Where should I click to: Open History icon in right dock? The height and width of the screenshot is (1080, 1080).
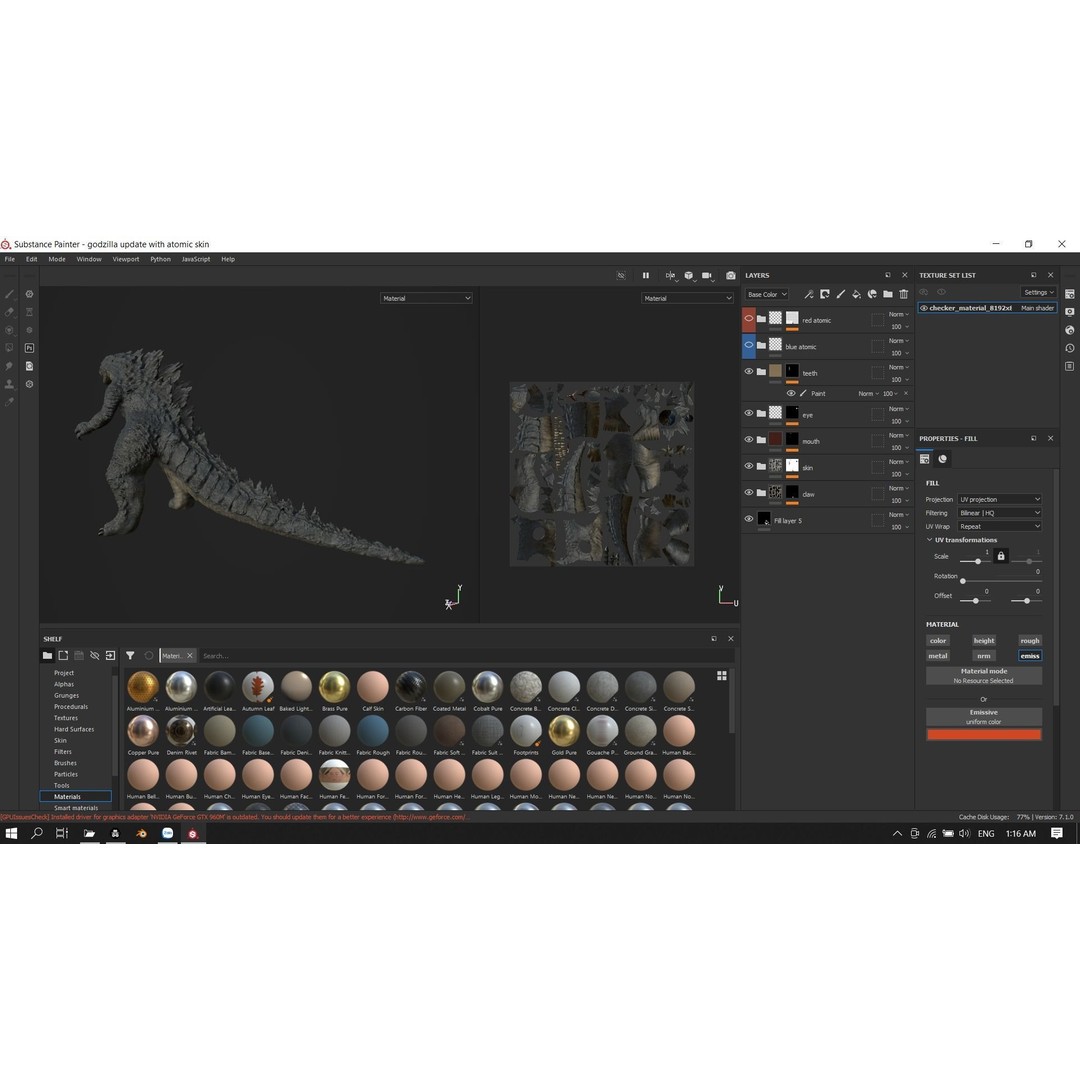coord(1070,348)
